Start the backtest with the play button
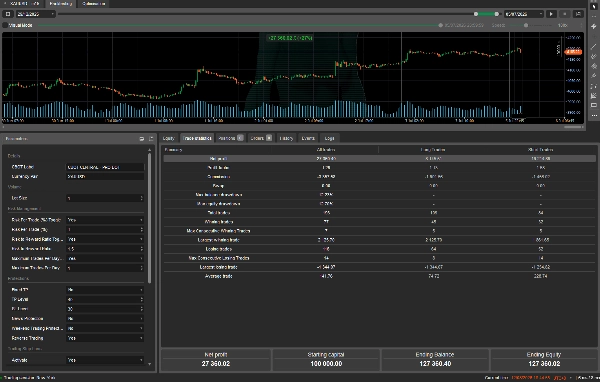This screenshot has height=382, width=600. point(551,14)
